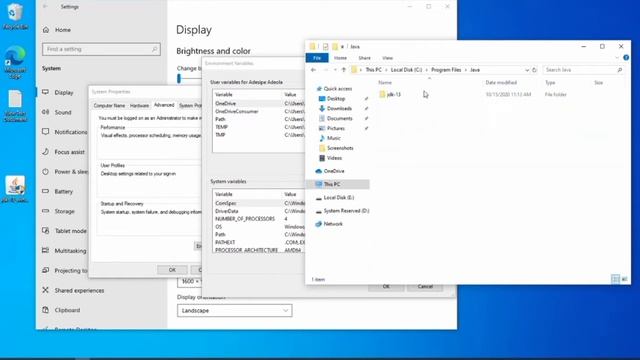Image resolution: width=640 pixels, height=360 pixels.
Task: Open File menu in File Explorer
Action: tap(317, 58)
